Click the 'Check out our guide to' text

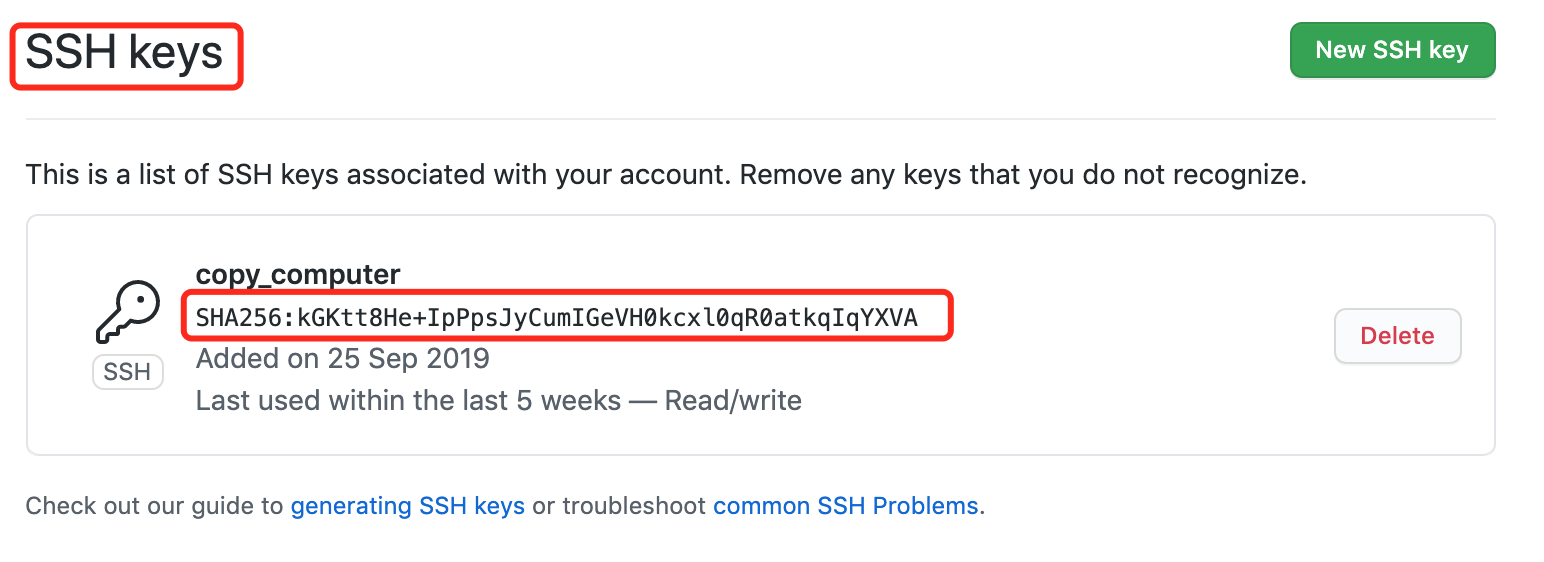coord(155,506)
